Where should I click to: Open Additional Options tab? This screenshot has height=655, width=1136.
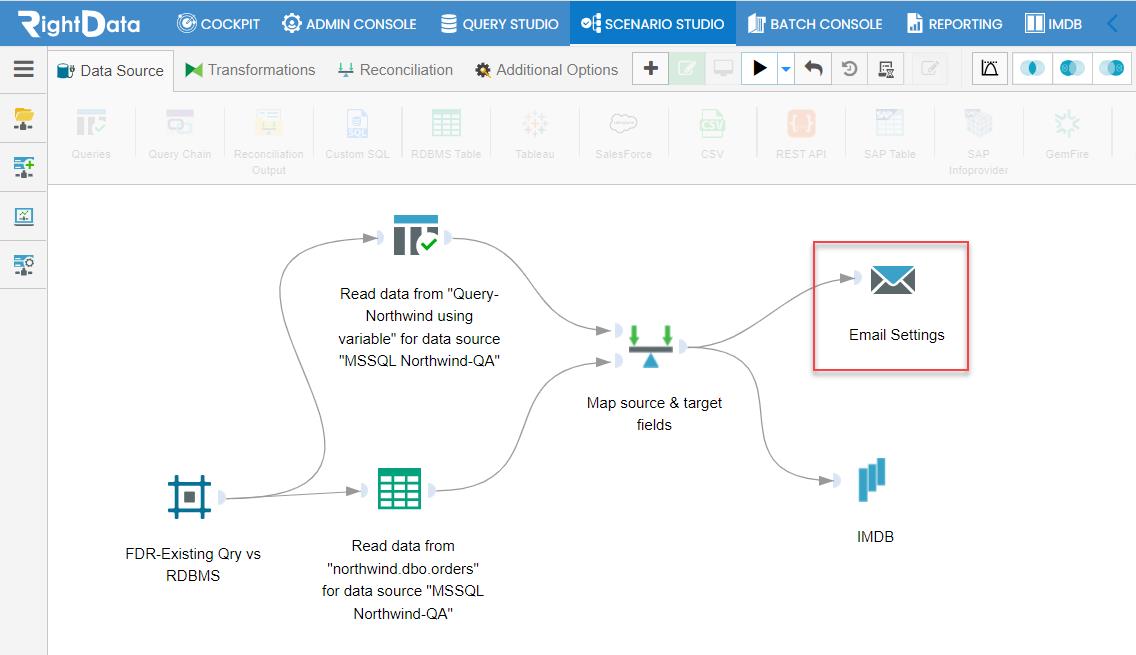coord(546,70)
